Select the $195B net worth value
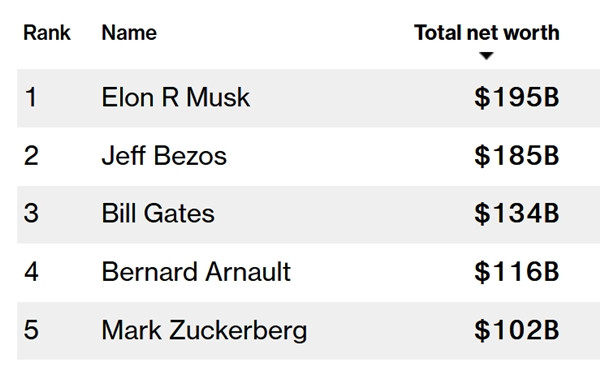This screenshot has height=366, width=600. (x=517, y=97)
